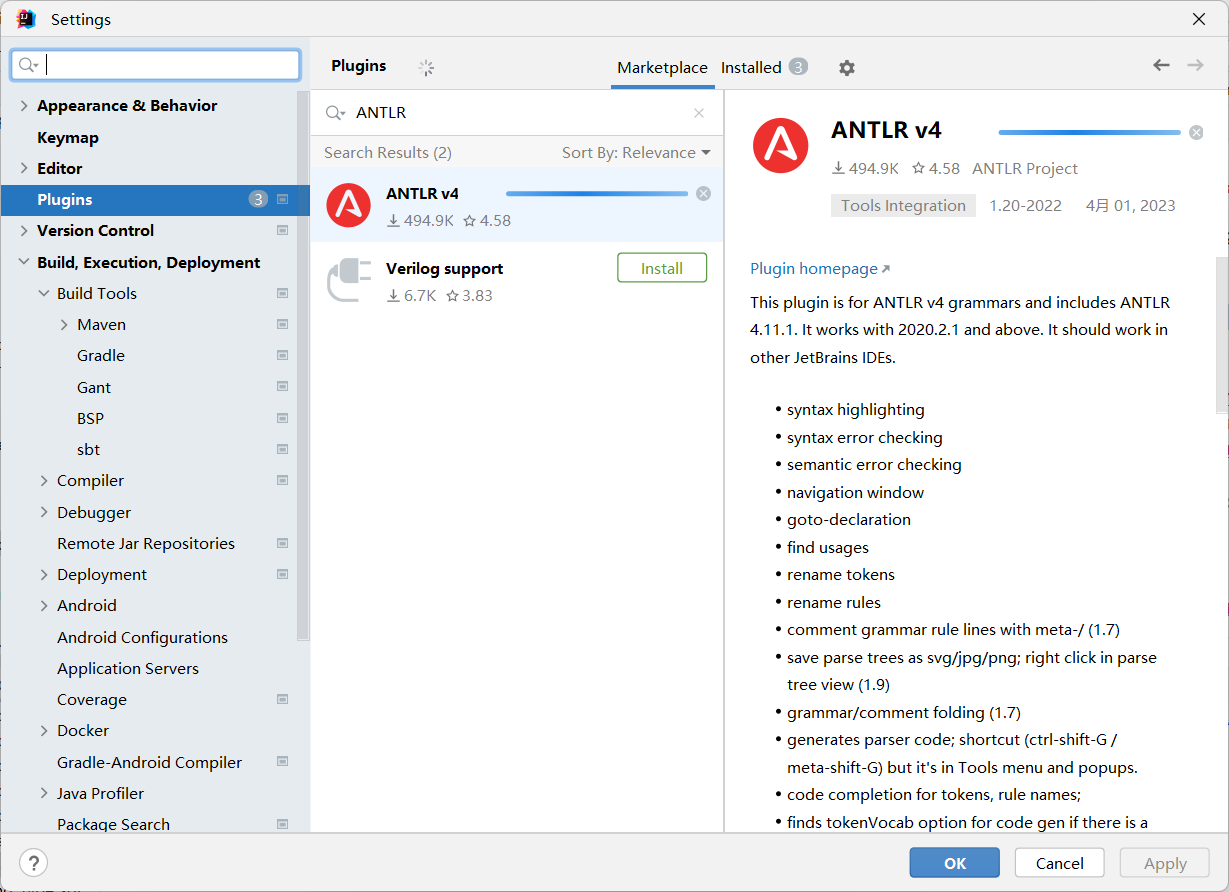
Task: Navigate back with the left arrow
Action: coord(1161,65)
